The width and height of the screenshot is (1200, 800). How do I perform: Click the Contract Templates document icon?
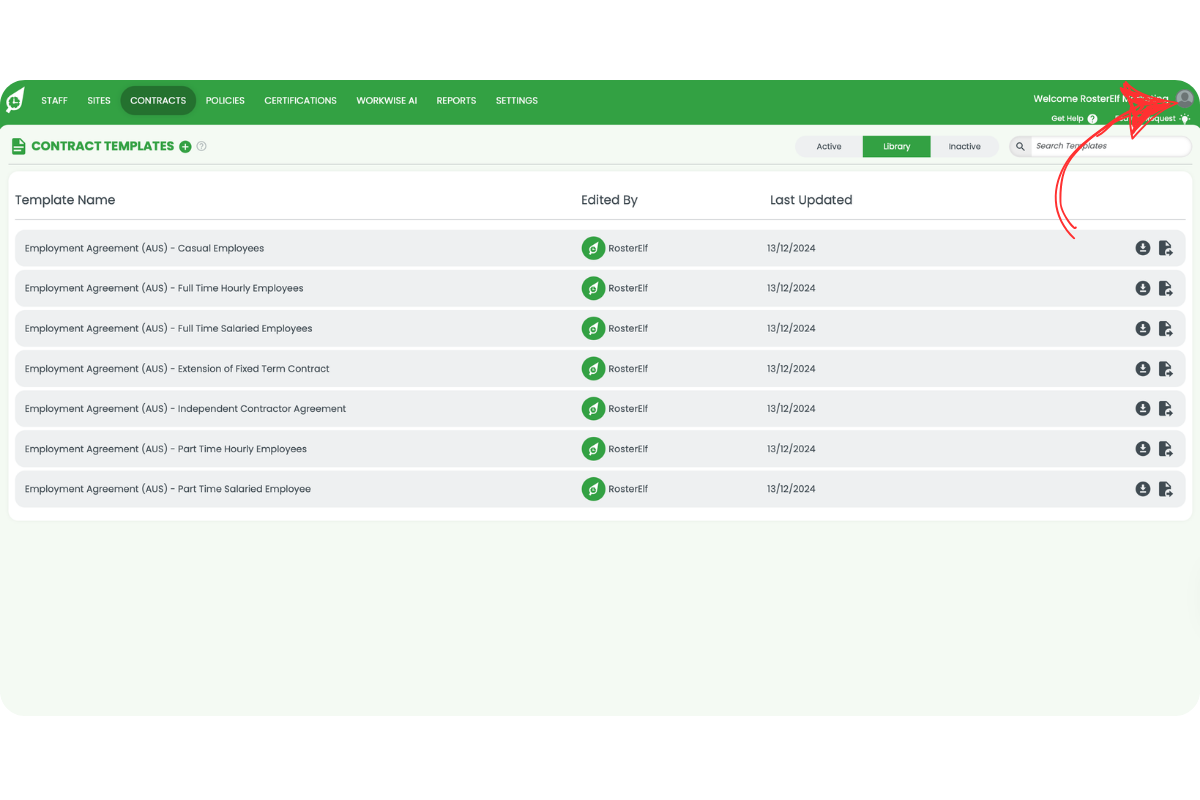18,146
